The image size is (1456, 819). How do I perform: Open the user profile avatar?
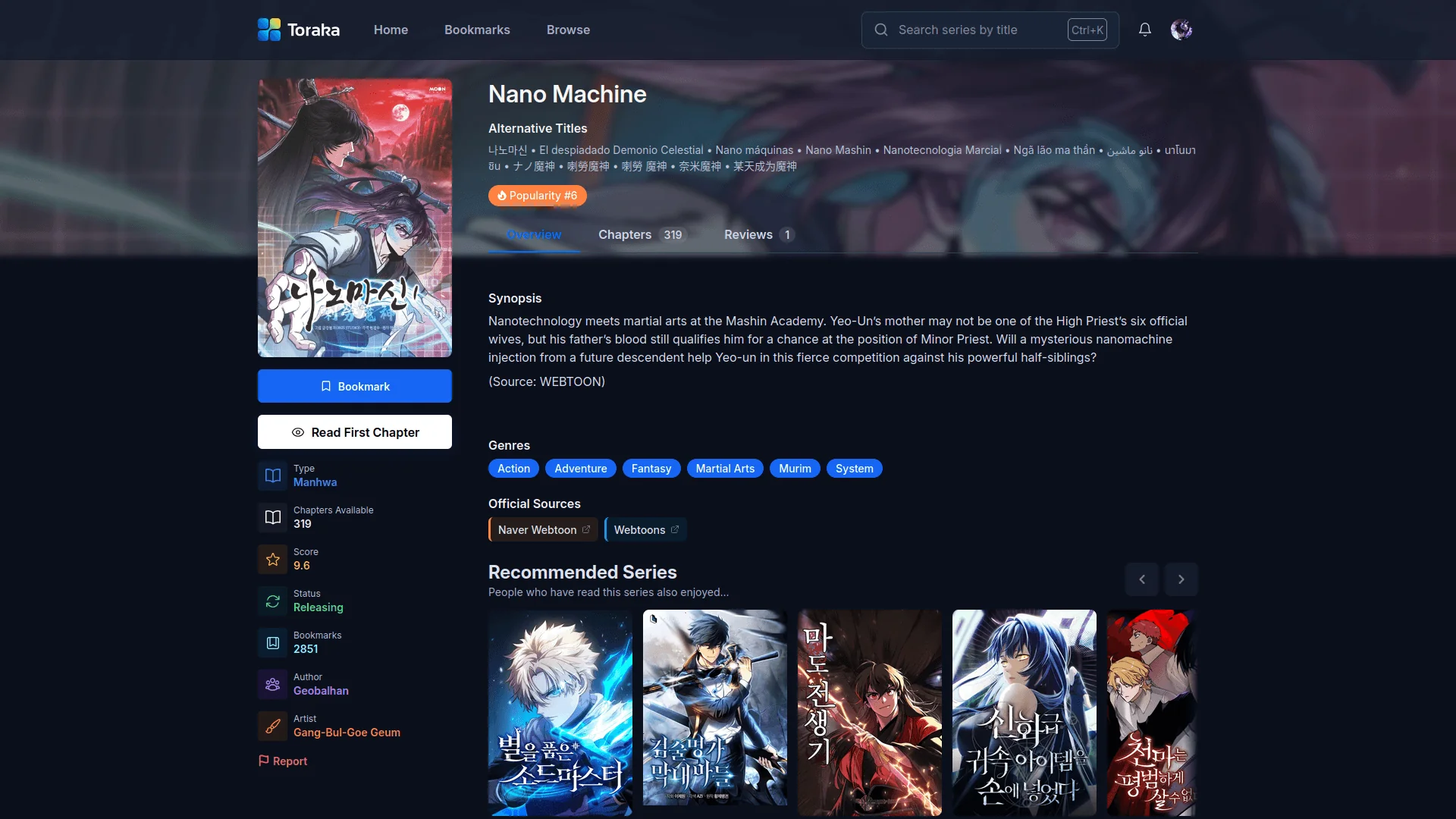(1181, 30)
